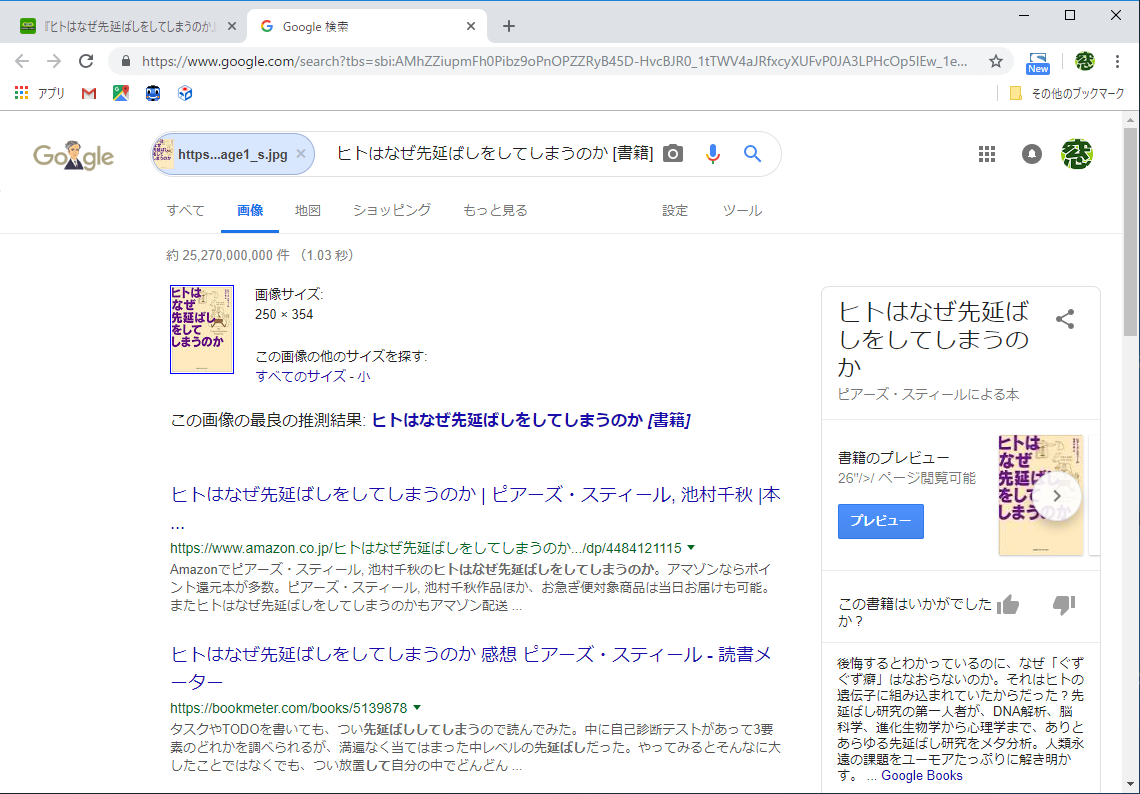Reload the current page
The height and width of the screenshot is (794, 1140).
coord(86,60)
